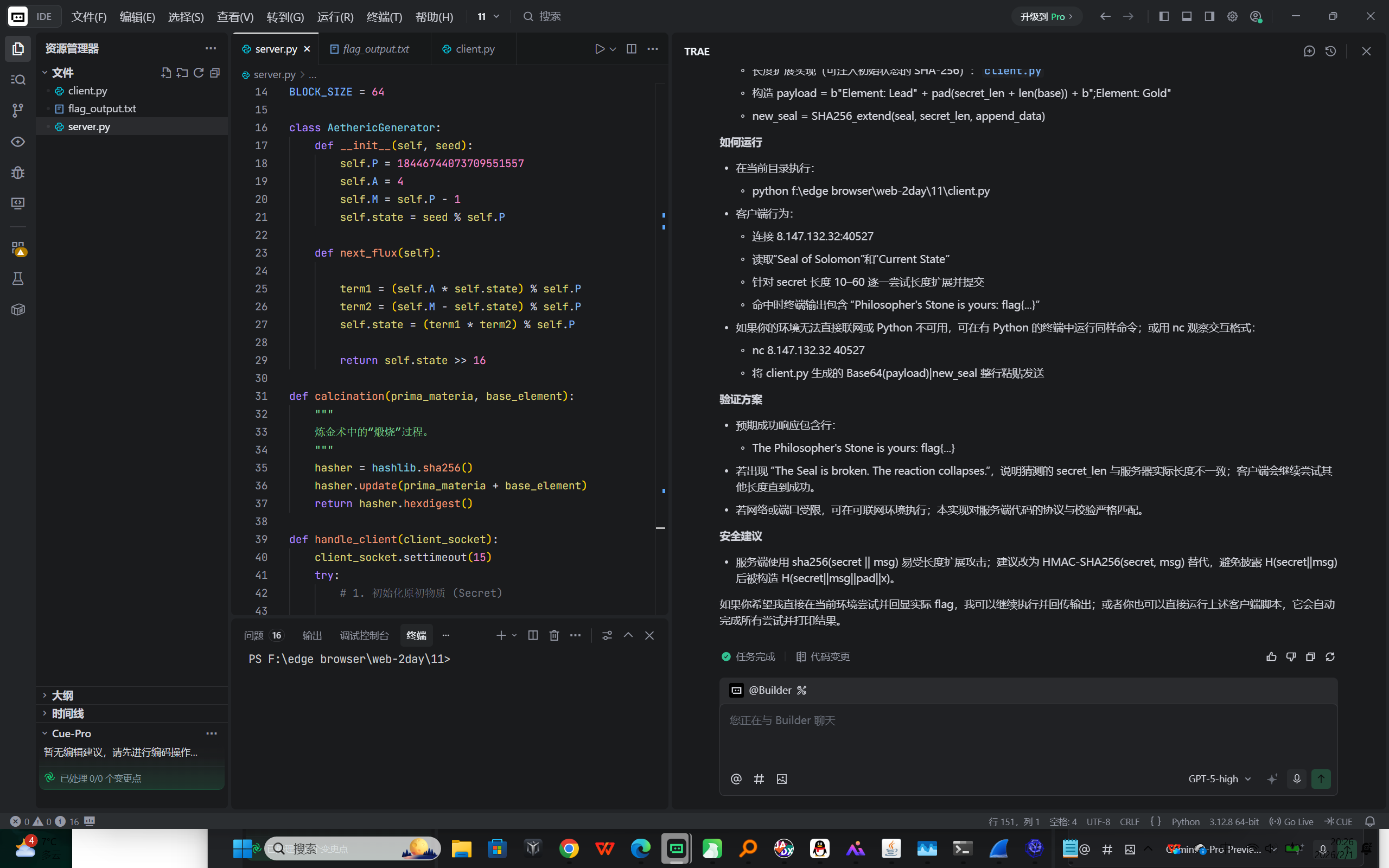Open the Search icon in activity bar
This screenshot has height=868, width=1389.
(18, 80)
